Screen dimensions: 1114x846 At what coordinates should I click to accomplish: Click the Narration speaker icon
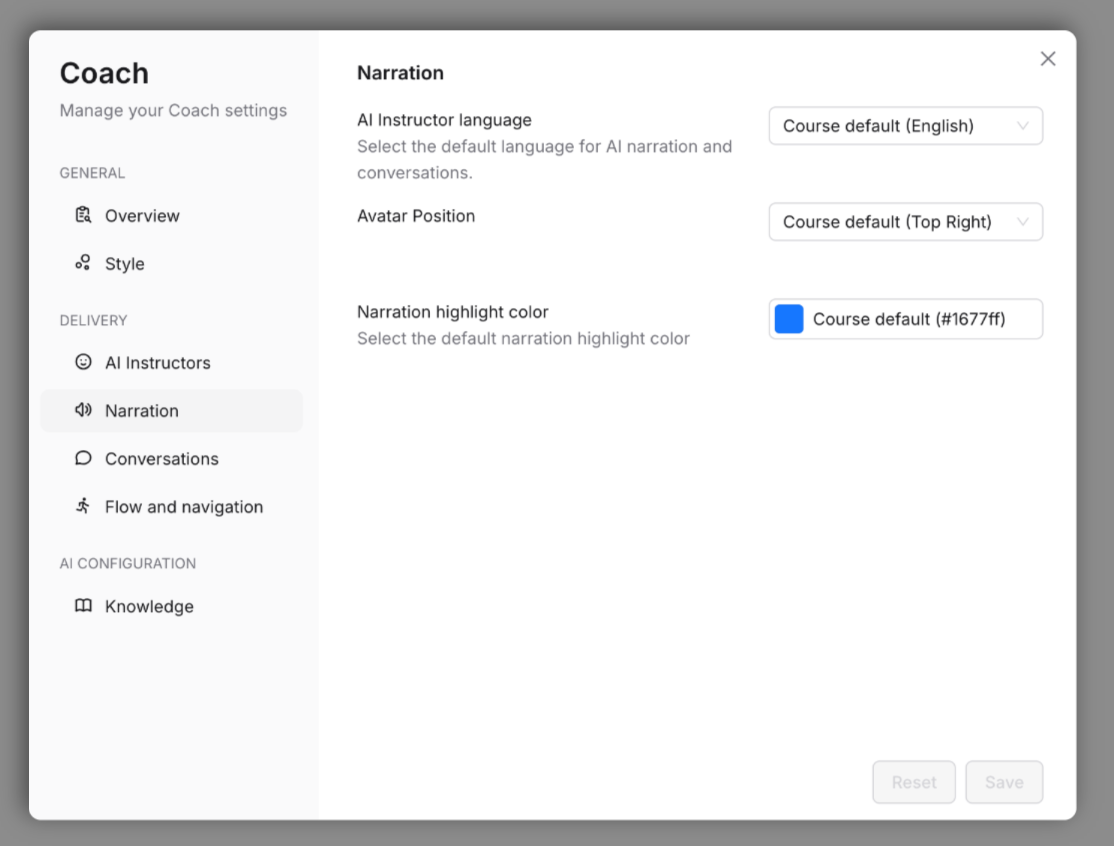(x=84, y=410)
